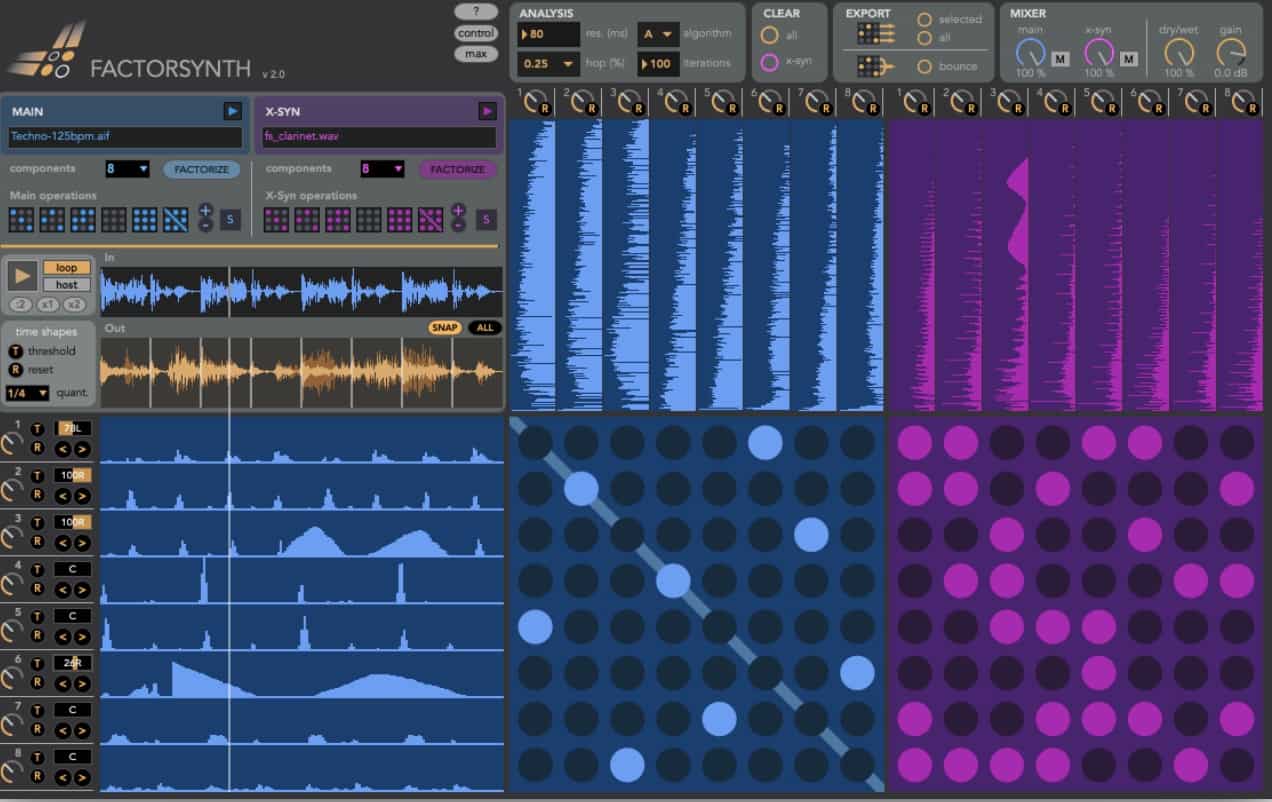This screenshot has width=1272, height=802.
Task: Click the minus icon in X-Syn operations
Action: 458,225
